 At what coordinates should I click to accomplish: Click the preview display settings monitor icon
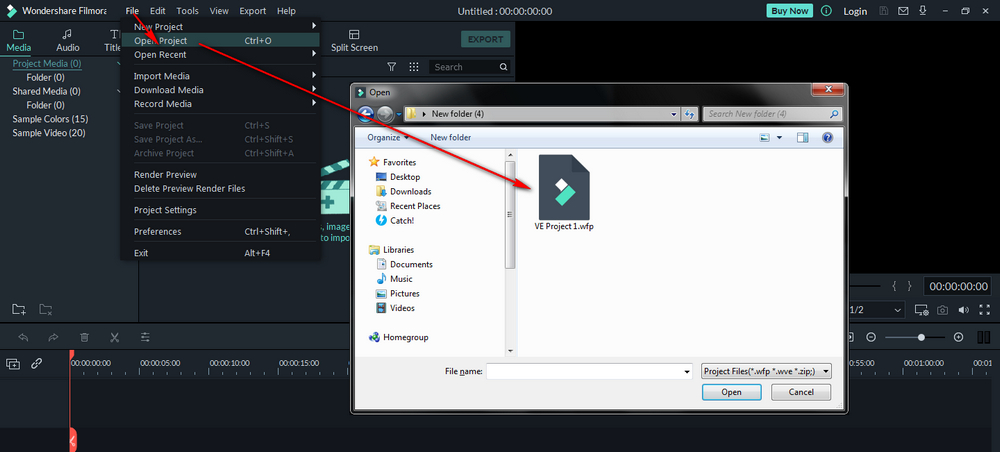921,310
